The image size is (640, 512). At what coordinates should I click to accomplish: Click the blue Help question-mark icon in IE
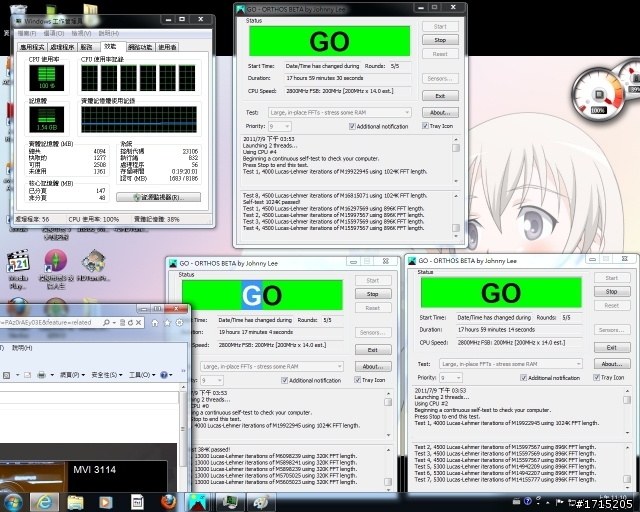pyautogui.click(x=164, y=374)
